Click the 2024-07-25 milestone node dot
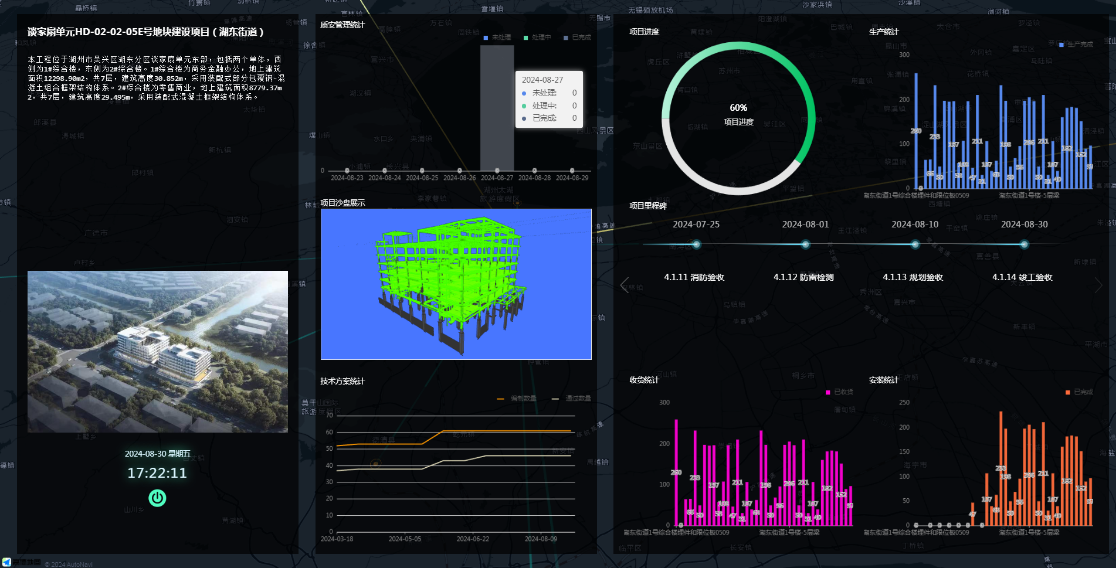The width and height of the screenshot is (1116, 569). click(x=696, y=245)
